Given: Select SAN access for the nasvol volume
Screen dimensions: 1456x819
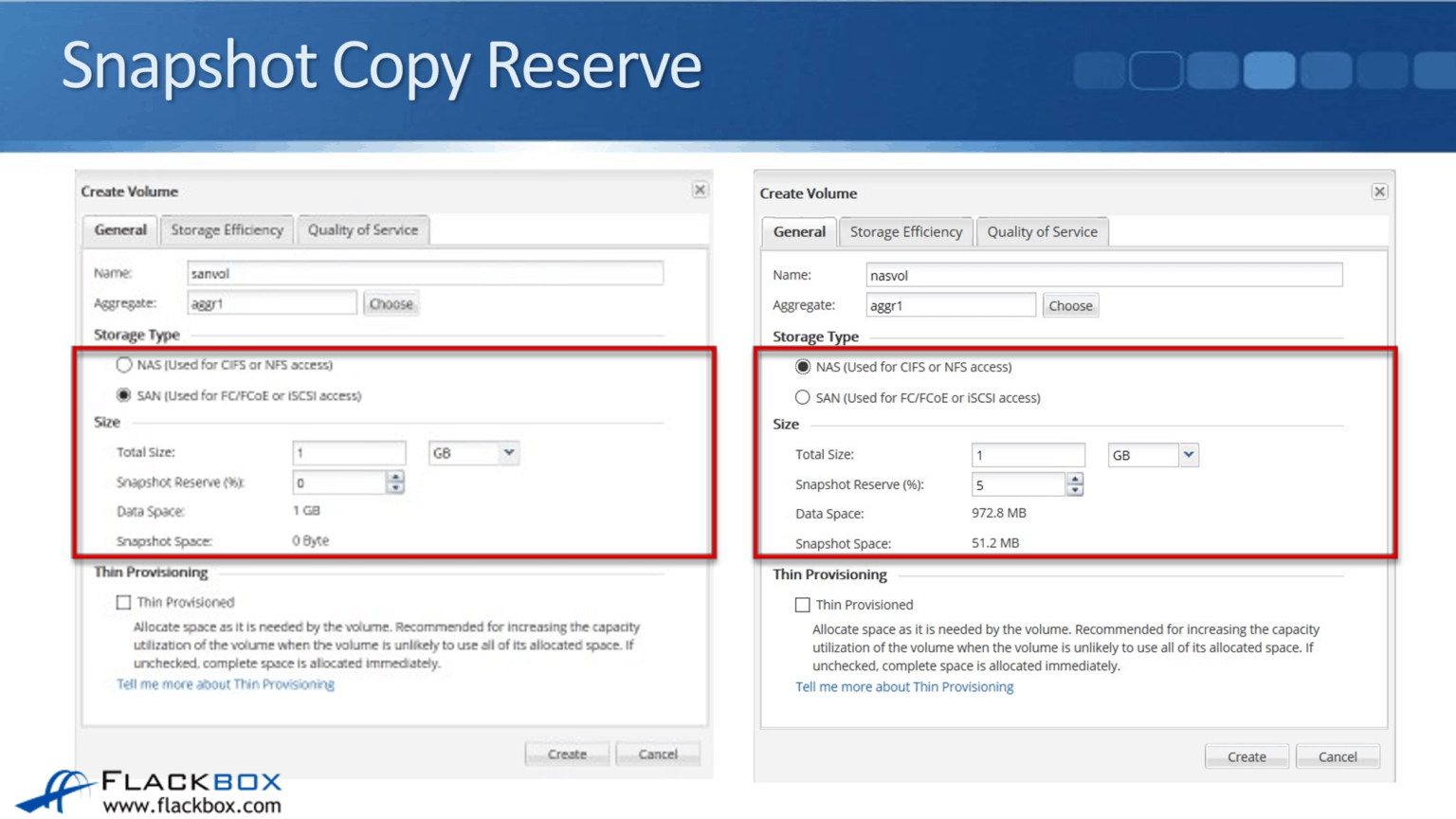Looking at the screenshot, I should (x=803, y=397).
